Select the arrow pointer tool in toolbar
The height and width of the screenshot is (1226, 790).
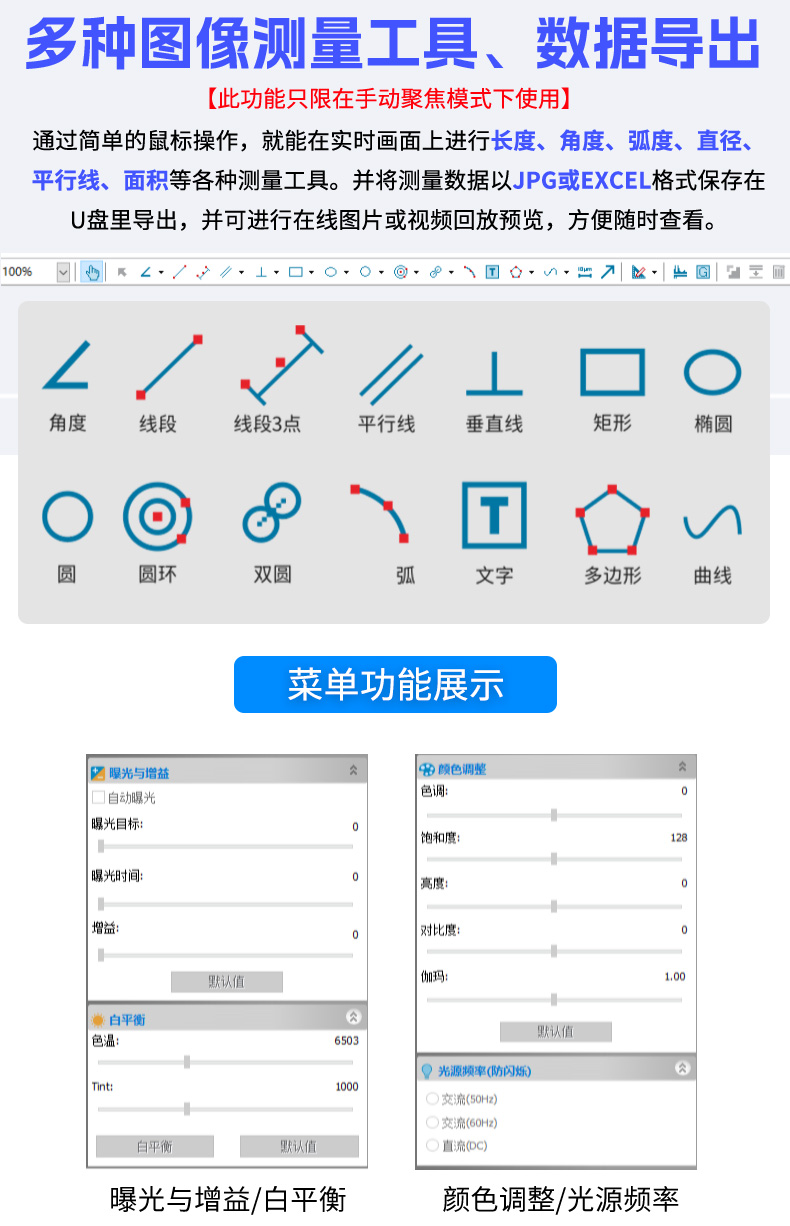click(122, 272)
